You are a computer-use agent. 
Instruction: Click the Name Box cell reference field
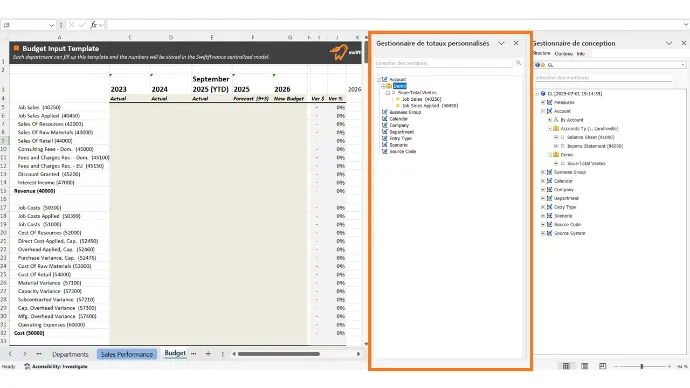[x=24, y=25]
